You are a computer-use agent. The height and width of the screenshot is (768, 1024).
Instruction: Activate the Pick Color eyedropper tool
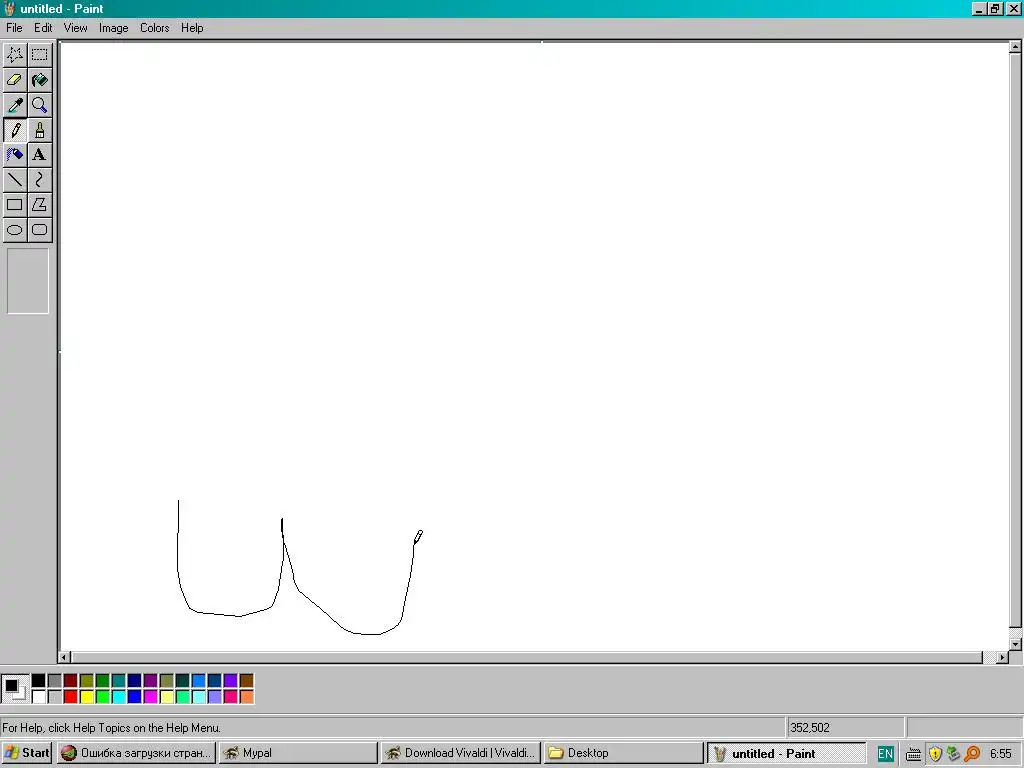[x=15, y=105]
